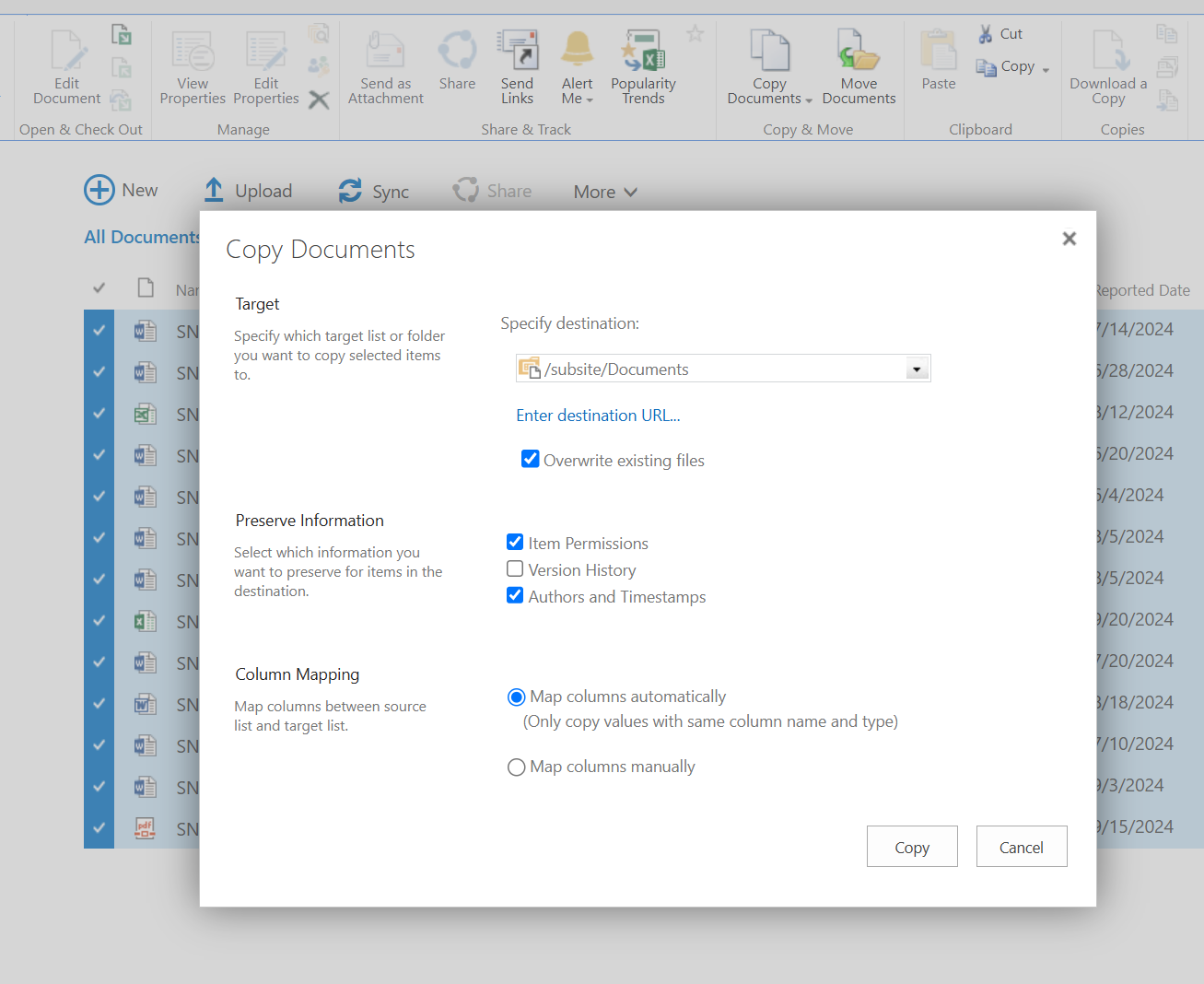Viewport: 1204px width, 984px height.
Task: Click the Word file icon in the first row
Action: pyautogui.click(x=146, y=331)
